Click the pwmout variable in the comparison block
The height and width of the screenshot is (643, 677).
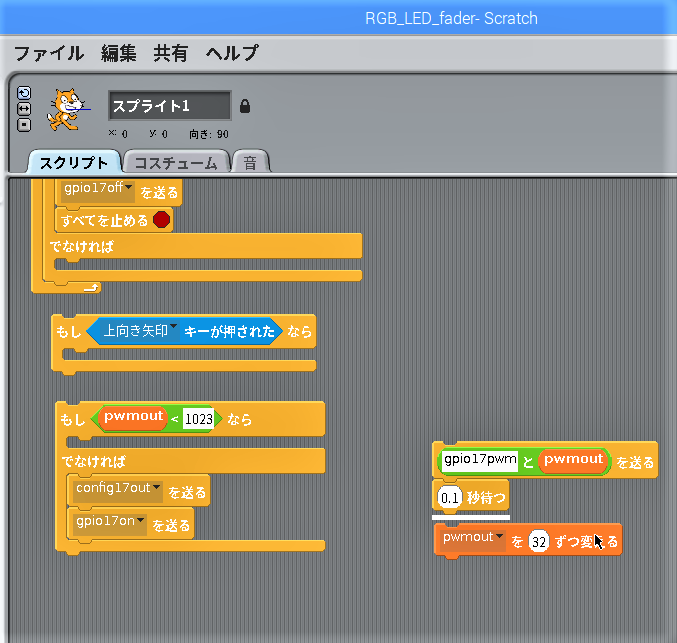133,418
